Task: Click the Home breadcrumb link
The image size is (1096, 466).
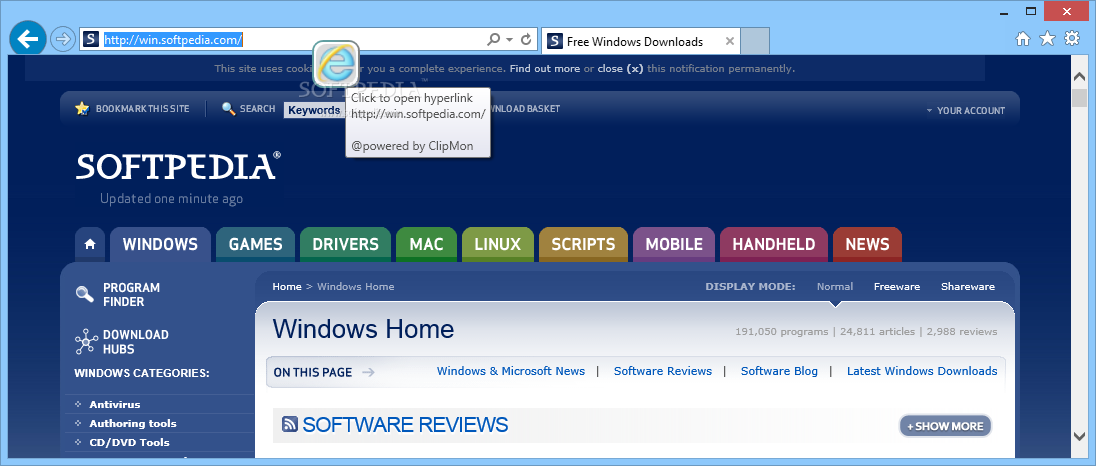Action: coord(287,286)
